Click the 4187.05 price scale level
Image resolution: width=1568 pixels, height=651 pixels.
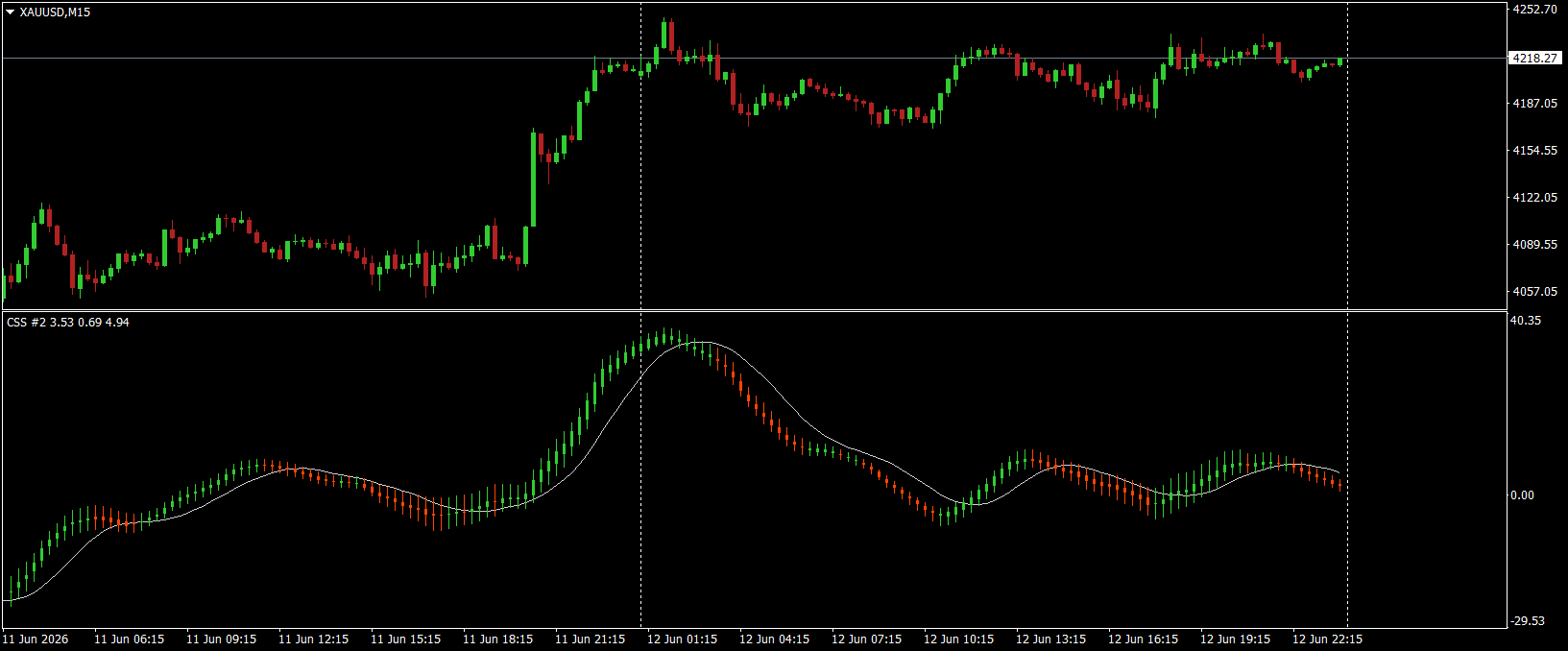1534,103
